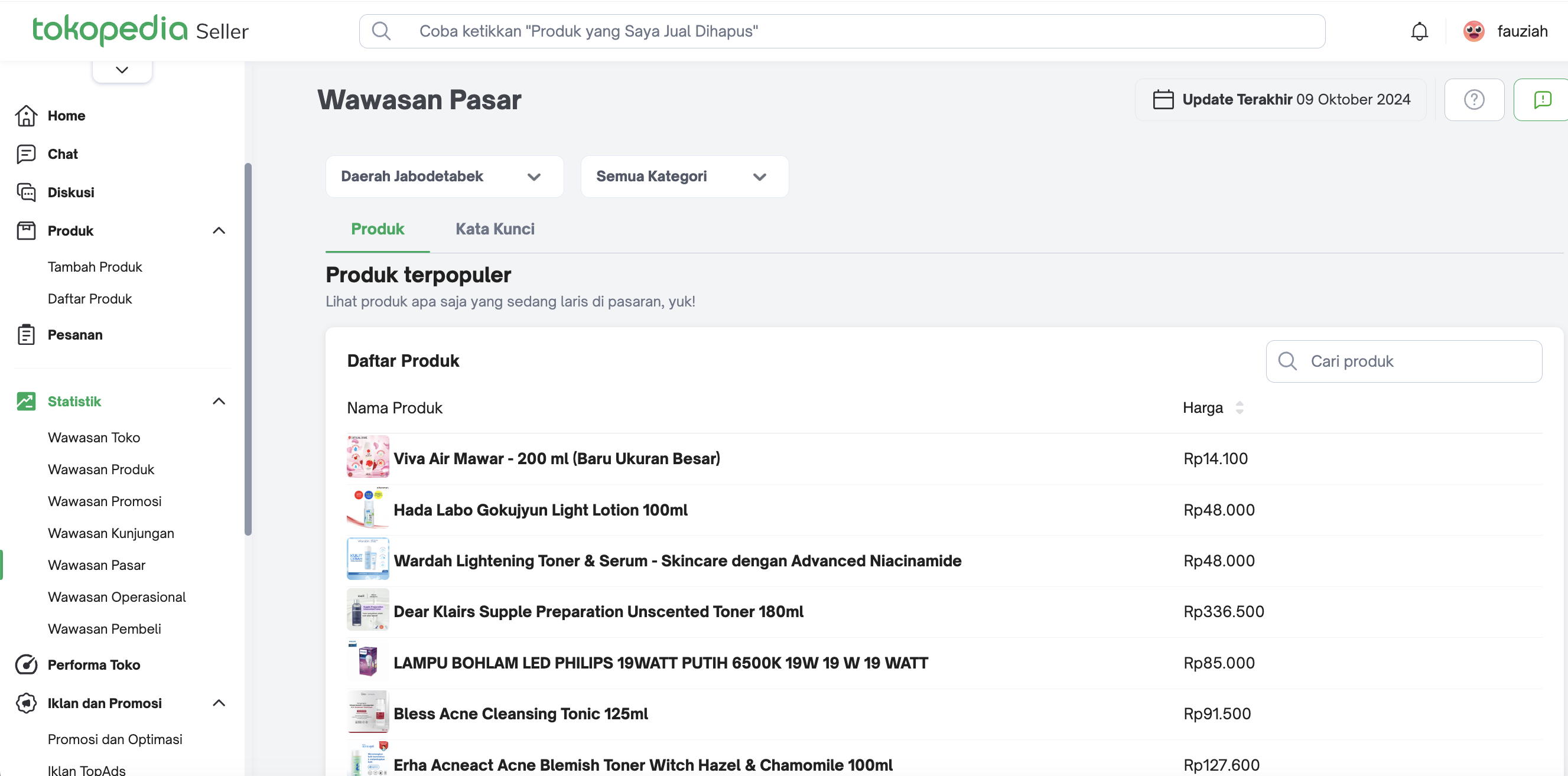
Task: Sort products by Harga column arrows
Action: pyautogui.click(x=1240, y=407)
